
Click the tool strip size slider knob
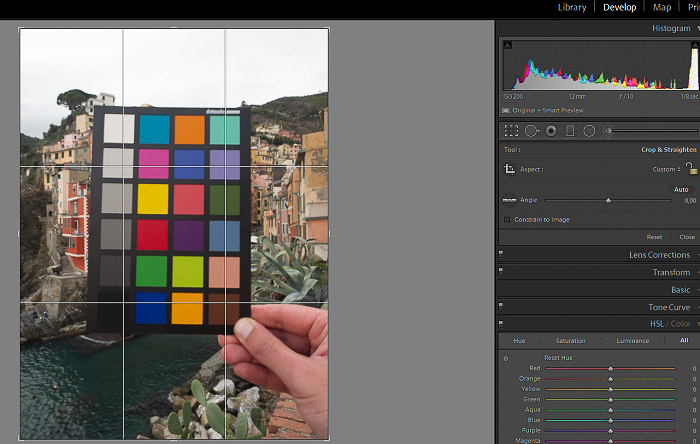[x=608, y=131]
